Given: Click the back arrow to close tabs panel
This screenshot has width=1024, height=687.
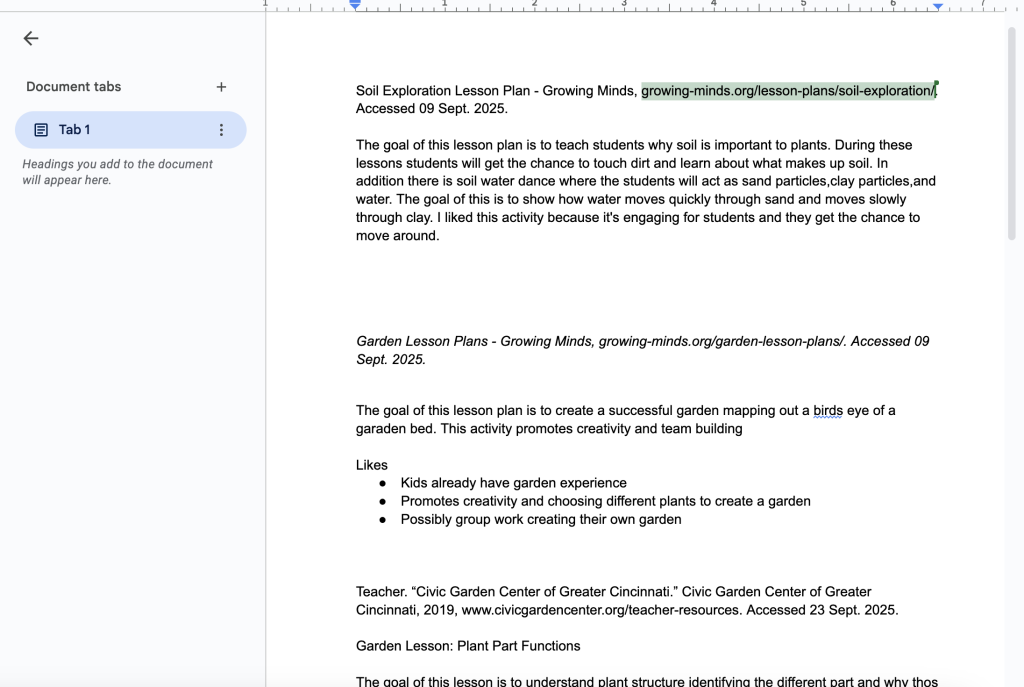Looking at the screenshot, I should [31, 39].
